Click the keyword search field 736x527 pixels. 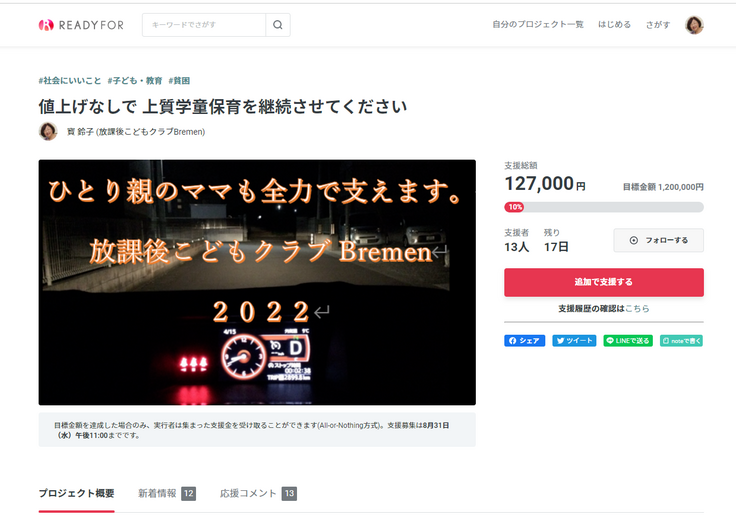click(204, 25)
